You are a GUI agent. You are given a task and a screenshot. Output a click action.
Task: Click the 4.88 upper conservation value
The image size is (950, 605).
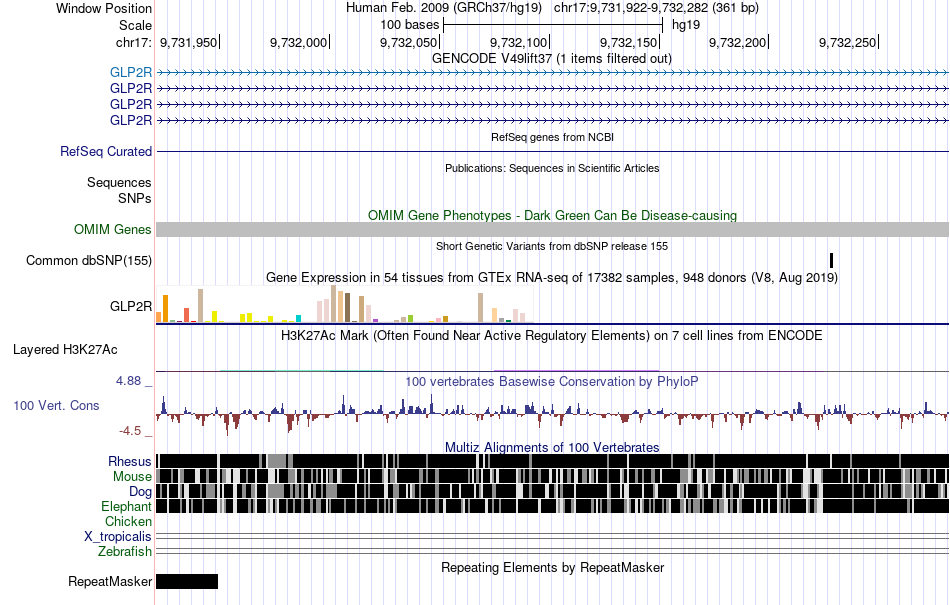pyautogui.click(x=128, y=381)
